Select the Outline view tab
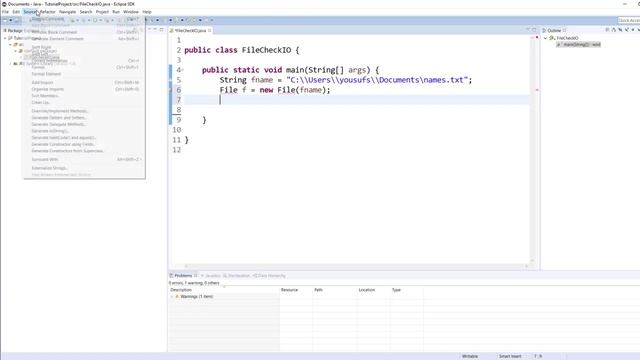Viewport: 640px width, 360px height. coord(554,31)
